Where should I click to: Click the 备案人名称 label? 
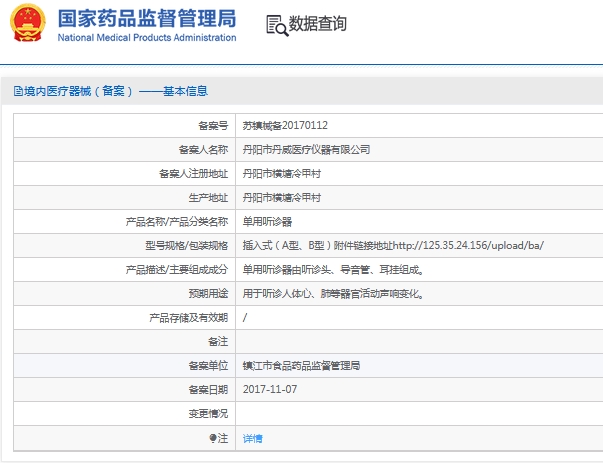(203, 150)
